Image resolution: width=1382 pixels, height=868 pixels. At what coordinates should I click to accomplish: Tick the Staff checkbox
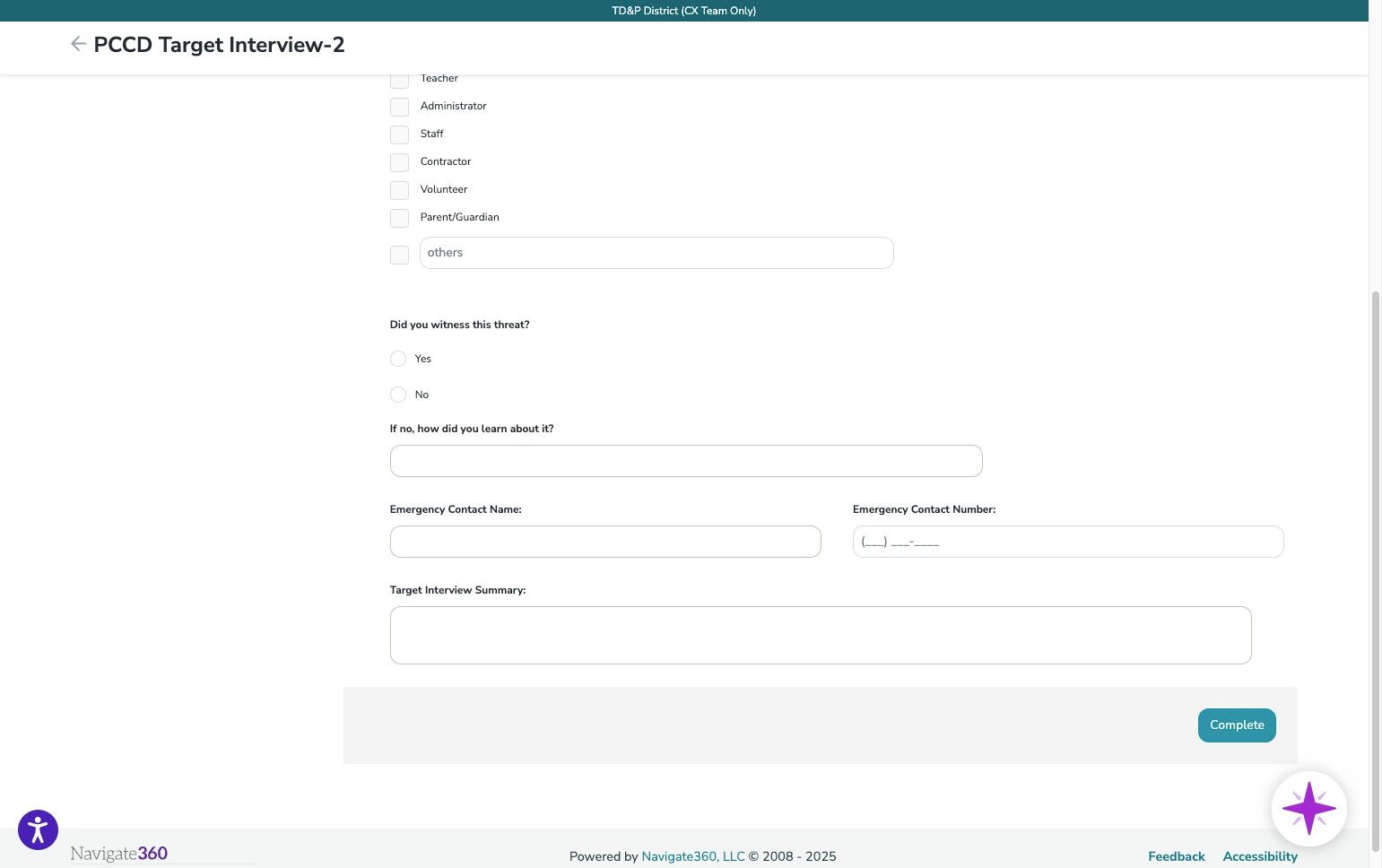[399, 135]
